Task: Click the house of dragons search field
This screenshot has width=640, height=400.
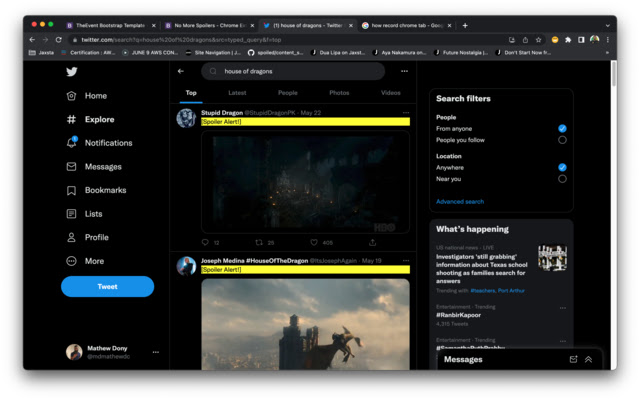Action: (293, 71)
